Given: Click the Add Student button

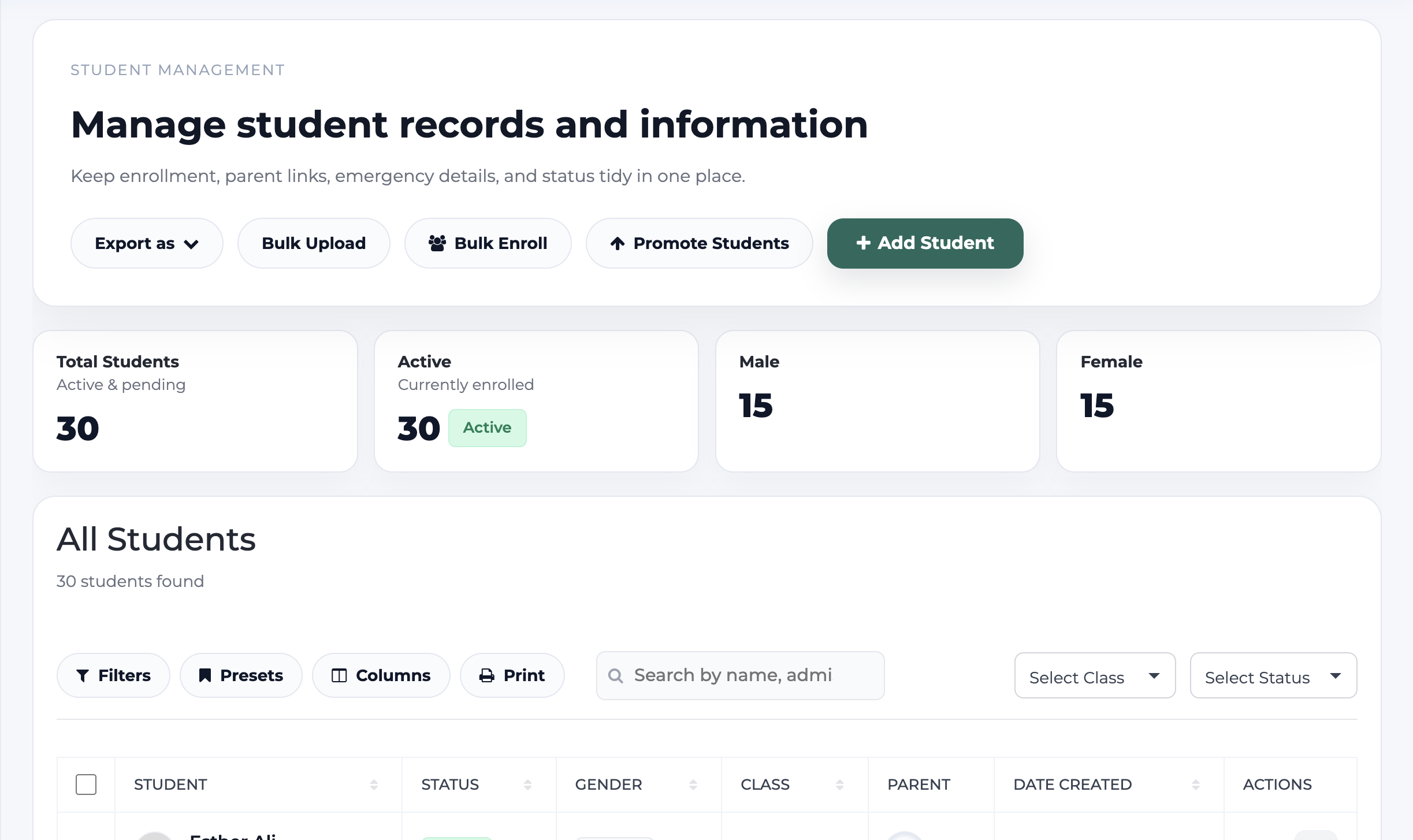Looking at the screenshot, I should [924, 243].
